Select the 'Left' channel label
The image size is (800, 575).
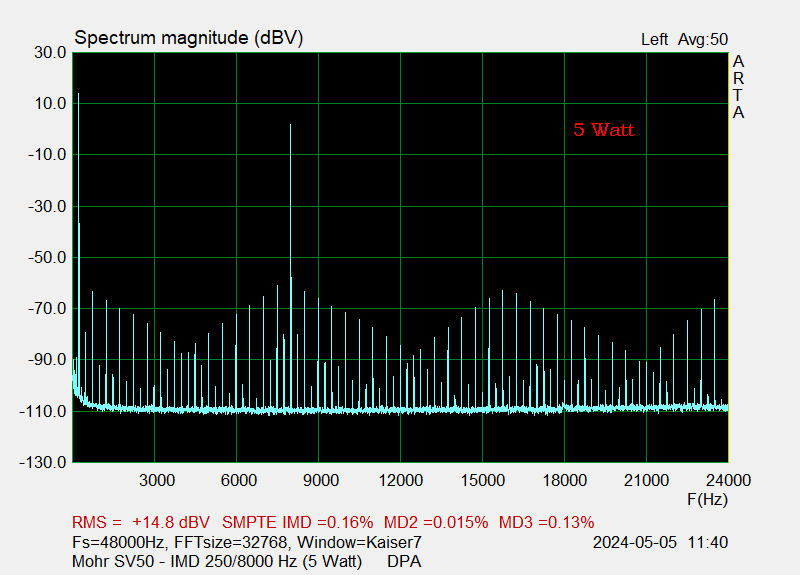point(655,39)
